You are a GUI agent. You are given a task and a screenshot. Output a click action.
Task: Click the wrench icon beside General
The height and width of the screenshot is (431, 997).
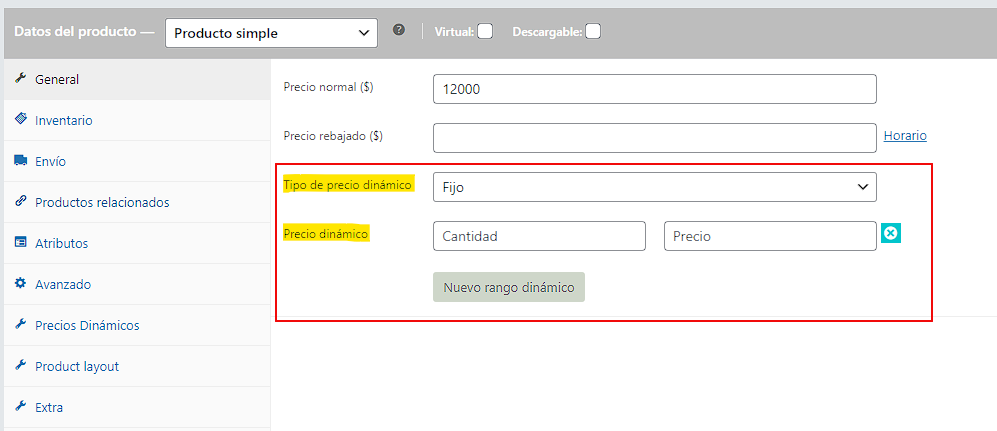coord(20,79)
